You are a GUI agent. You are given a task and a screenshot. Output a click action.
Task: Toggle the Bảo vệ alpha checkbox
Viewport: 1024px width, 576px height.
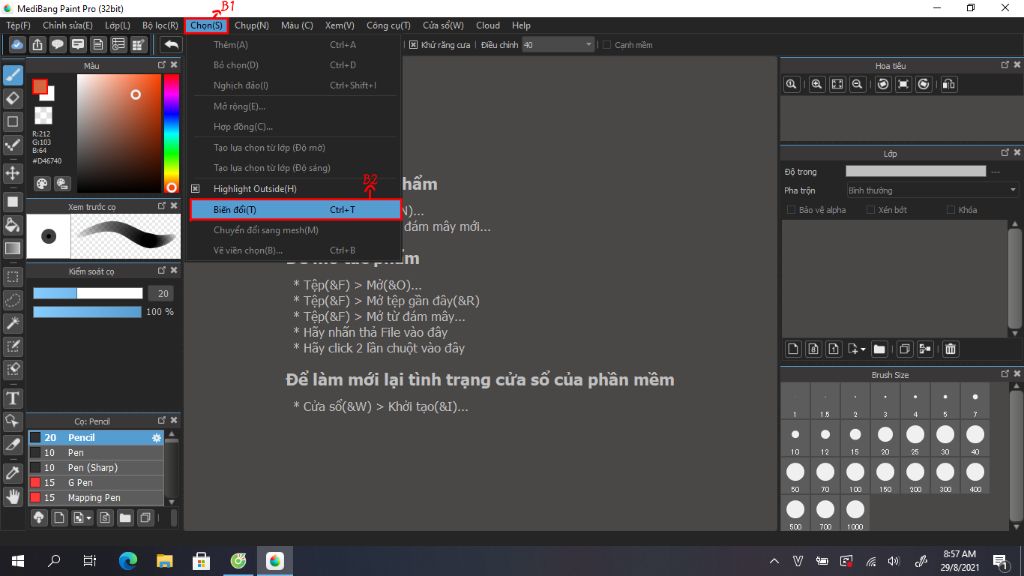791,210
